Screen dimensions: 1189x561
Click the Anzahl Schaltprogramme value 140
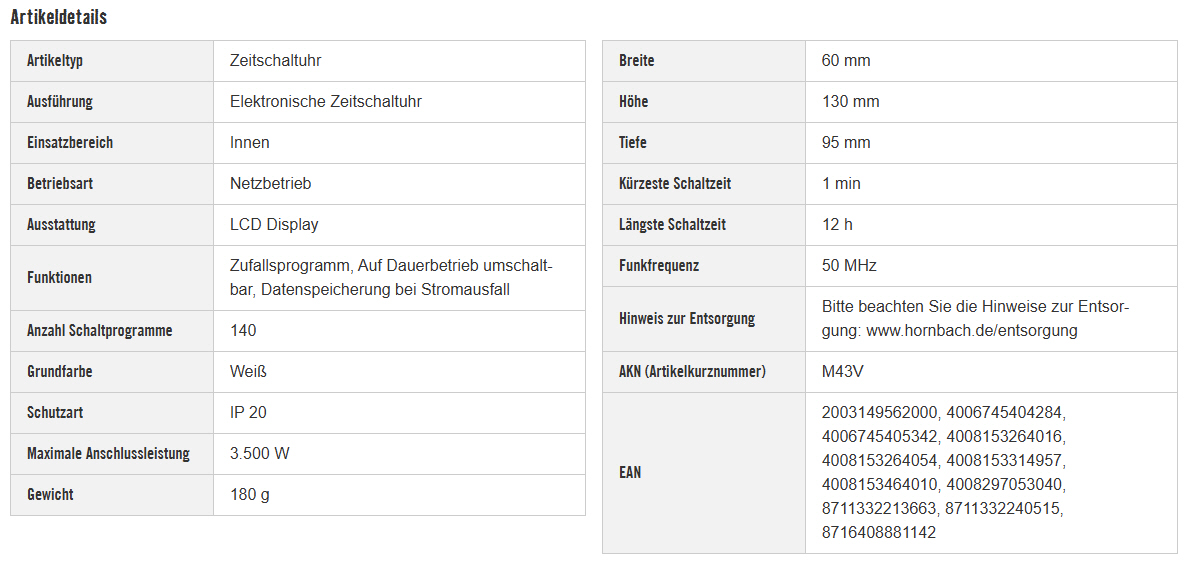(x=243, y=331)
